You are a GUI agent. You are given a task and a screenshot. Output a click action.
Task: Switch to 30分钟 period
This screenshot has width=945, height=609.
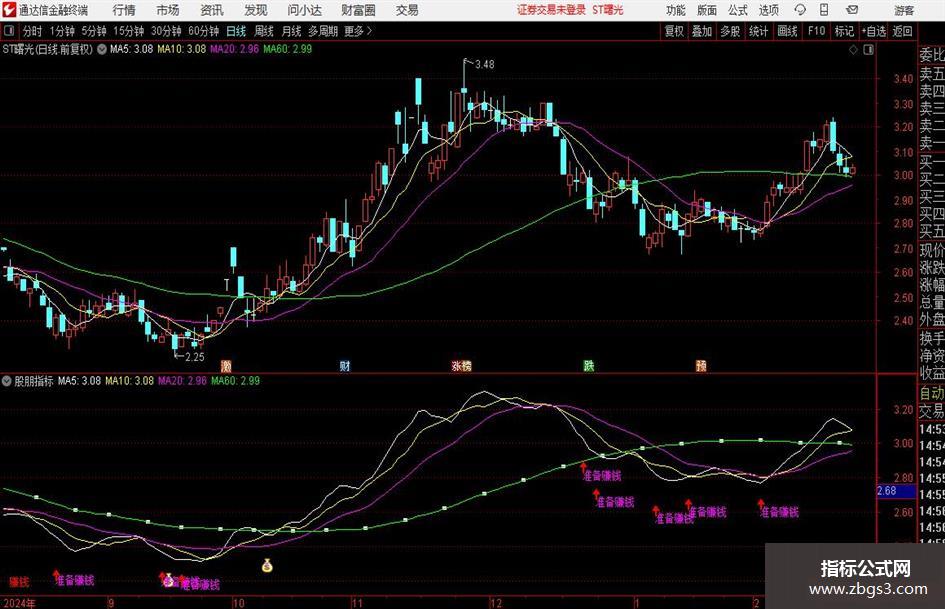pos(166,31)
